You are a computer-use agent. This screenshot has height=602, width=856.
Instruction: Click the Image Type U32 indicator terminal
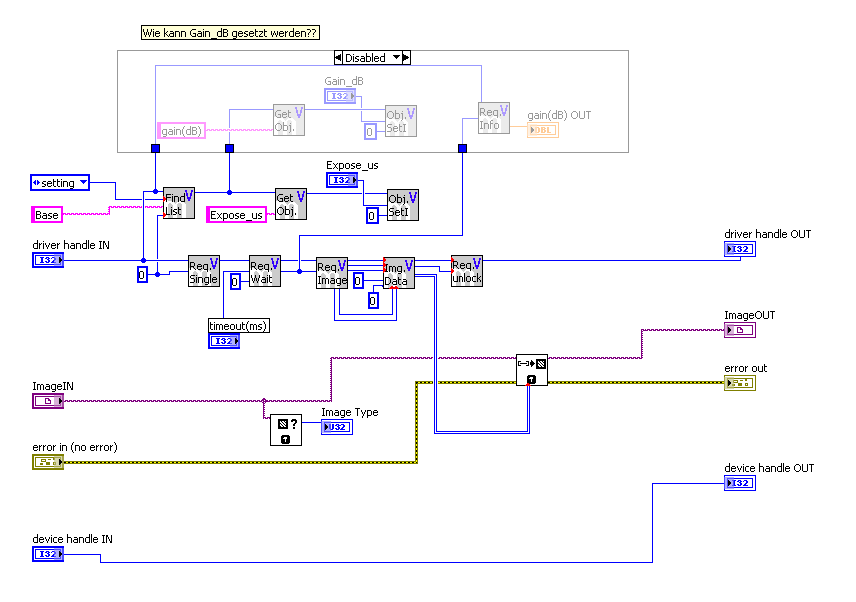tap(337, 427)
